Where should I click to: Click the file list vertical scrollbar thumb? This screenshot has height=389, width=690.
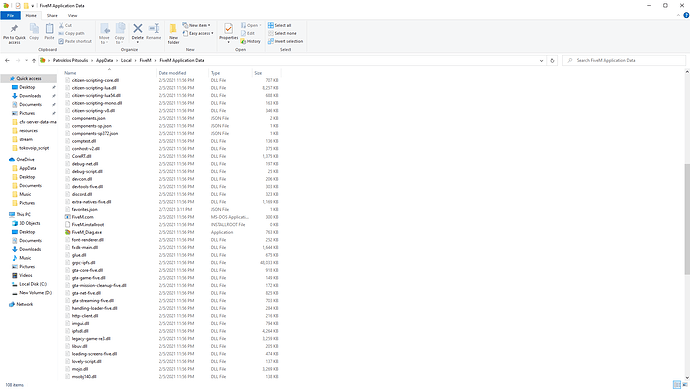click(x=687, y=219)
